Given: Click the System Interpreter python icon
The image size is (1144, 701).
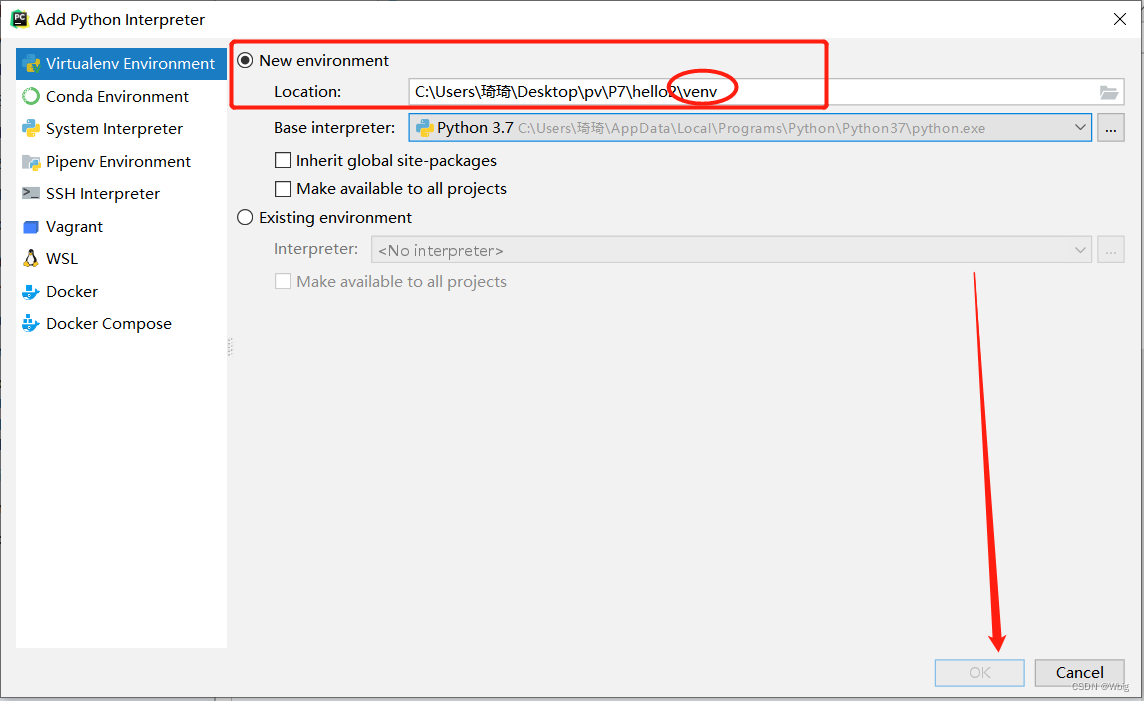Looking at the screenshot, I should [x=31, y=129].
